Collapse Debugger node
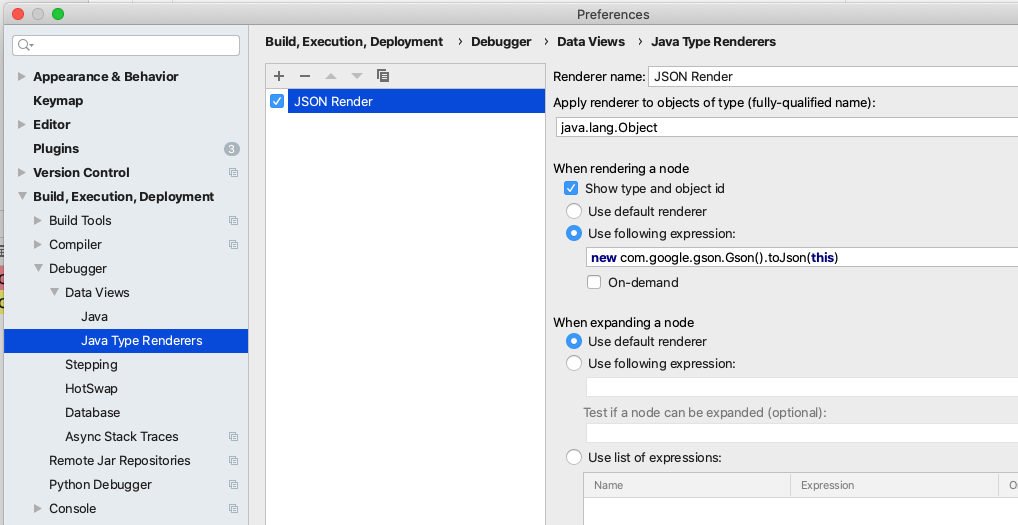The image size is (1018, 525). pos(38,268)
